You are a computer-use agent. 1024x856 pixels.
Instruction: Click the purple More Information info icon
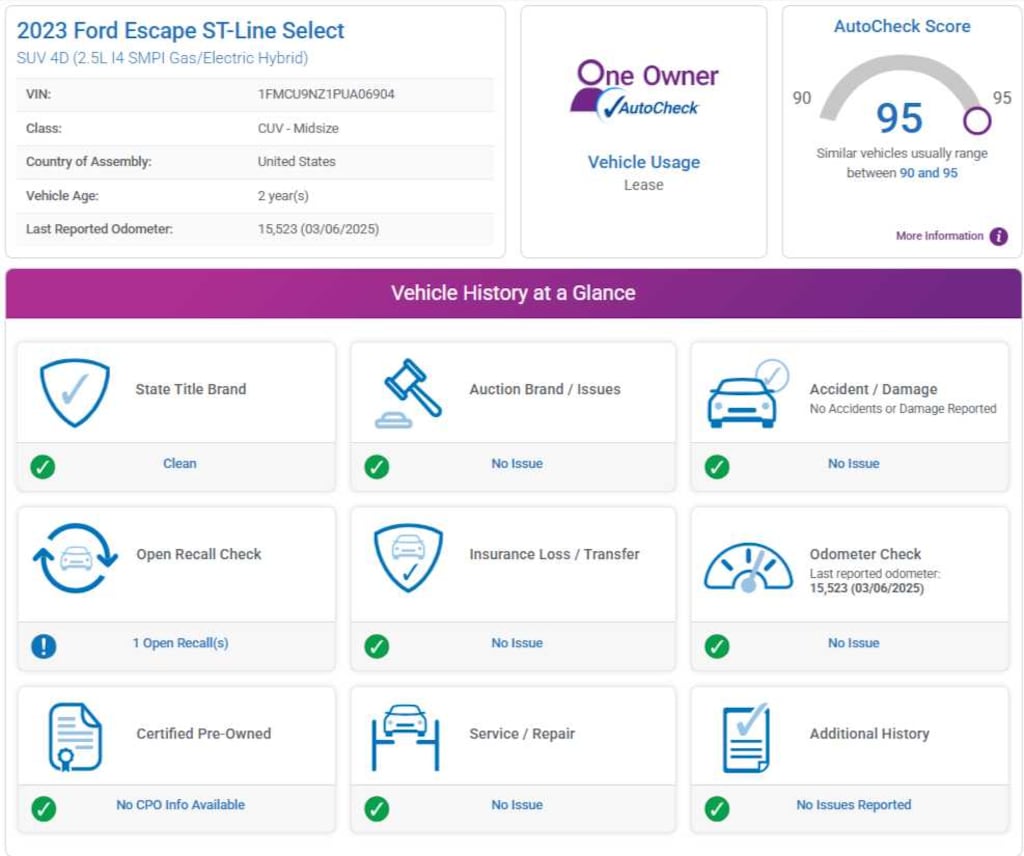(x=998, y=237)
